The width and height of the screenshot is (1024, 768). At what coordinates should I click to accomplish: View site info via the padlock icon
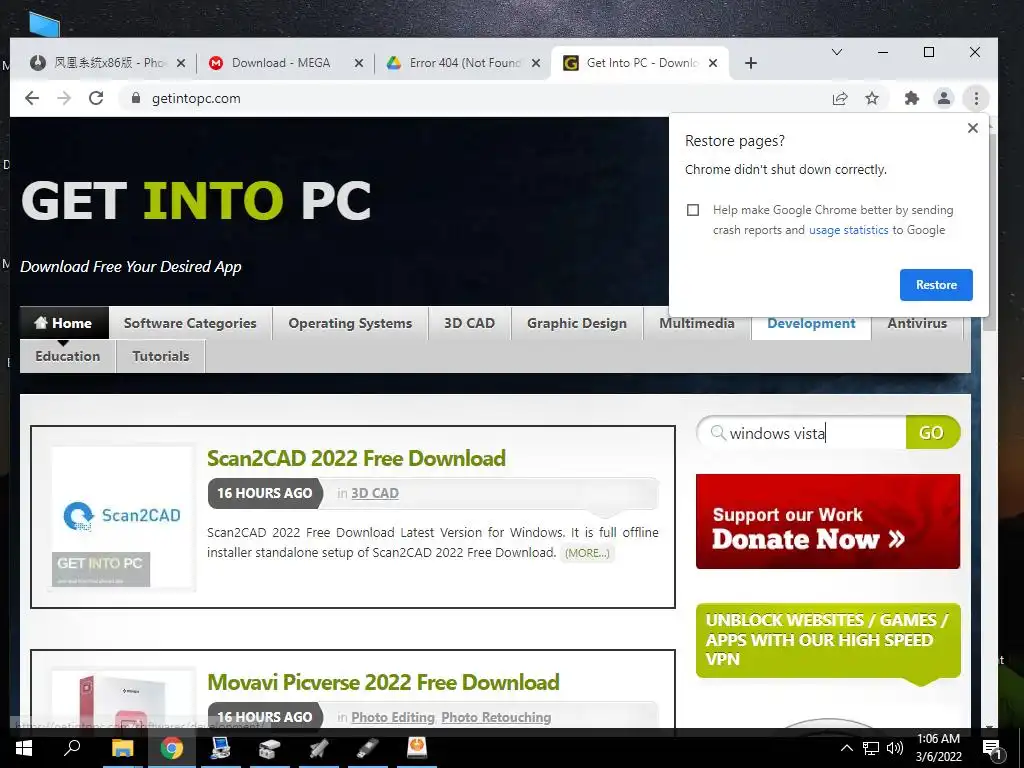136,98
